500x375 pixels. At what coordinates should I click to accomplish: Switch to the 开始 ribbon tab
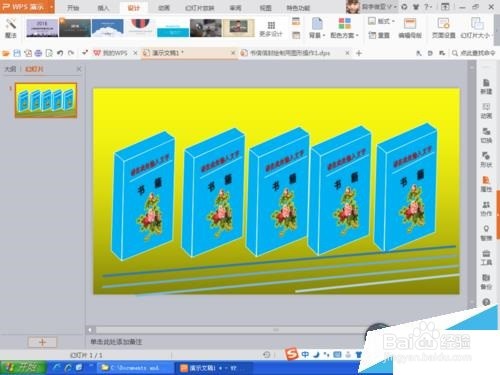(73, 8)
